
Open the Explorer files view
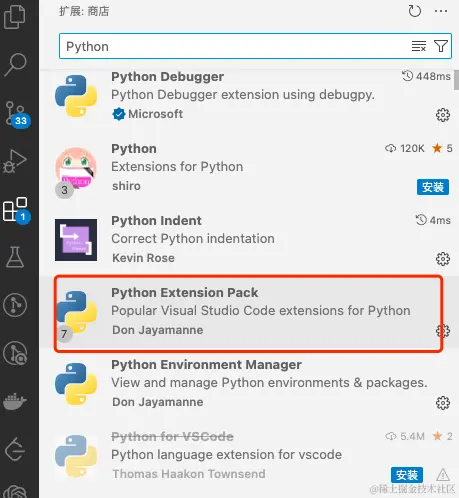coord(15,17)
